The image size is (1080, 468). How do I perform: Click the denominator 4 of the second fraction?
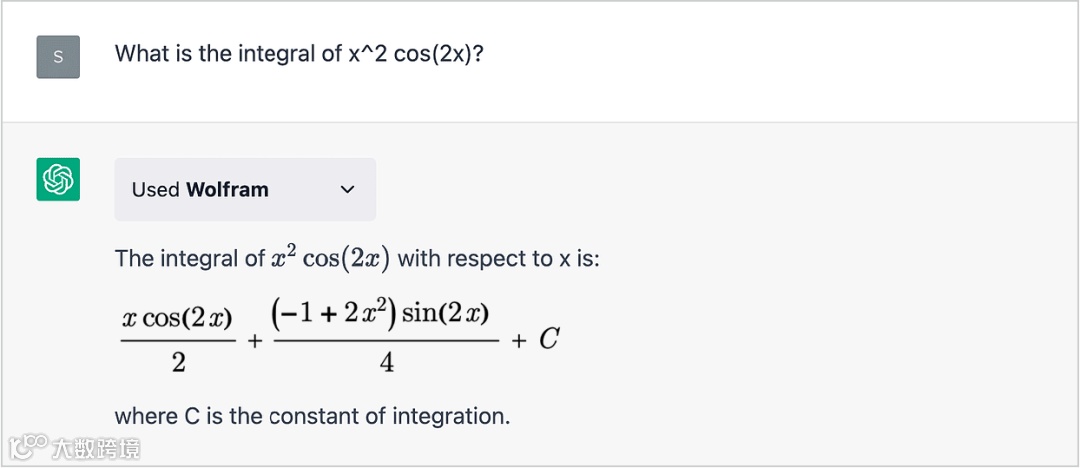click(x=386, y=362)
